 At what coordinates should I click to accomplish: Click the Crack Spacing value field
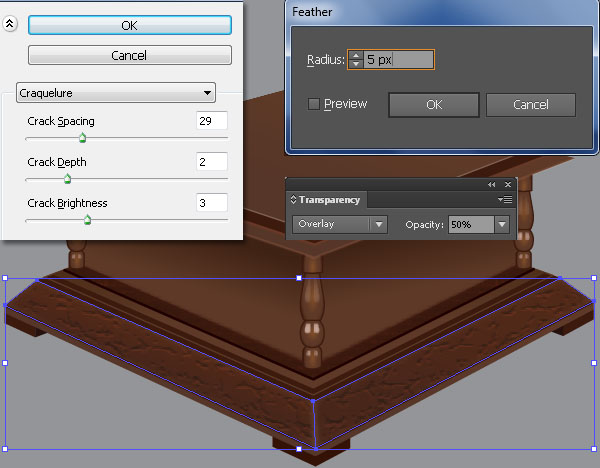pos(212,121)
